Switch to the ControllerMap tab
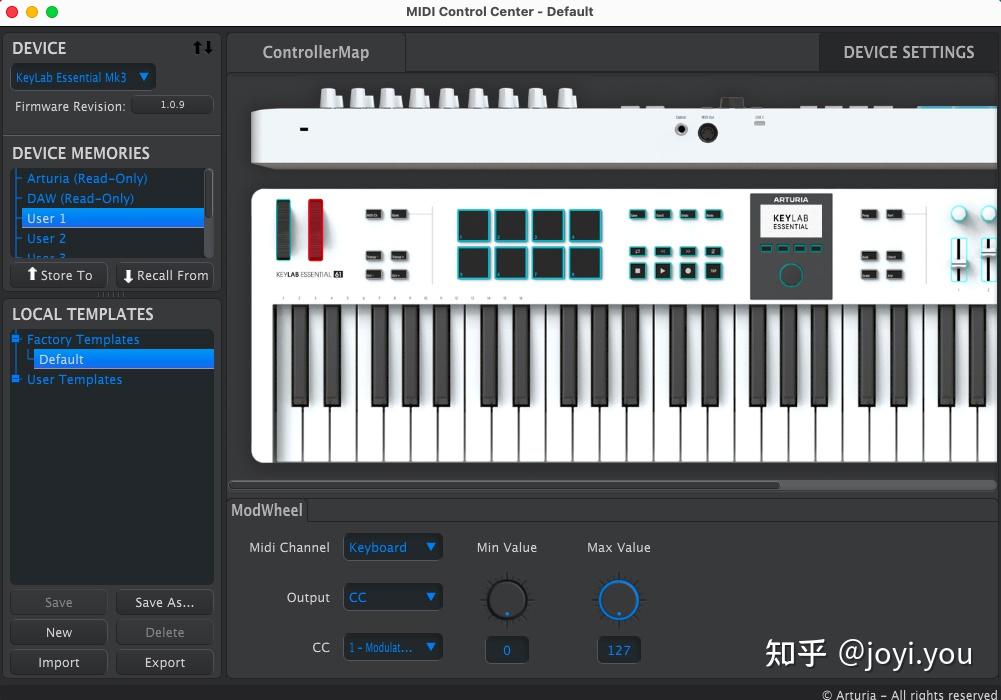The height and width of the screenshot is (700, 1001). tap(316, 51)
